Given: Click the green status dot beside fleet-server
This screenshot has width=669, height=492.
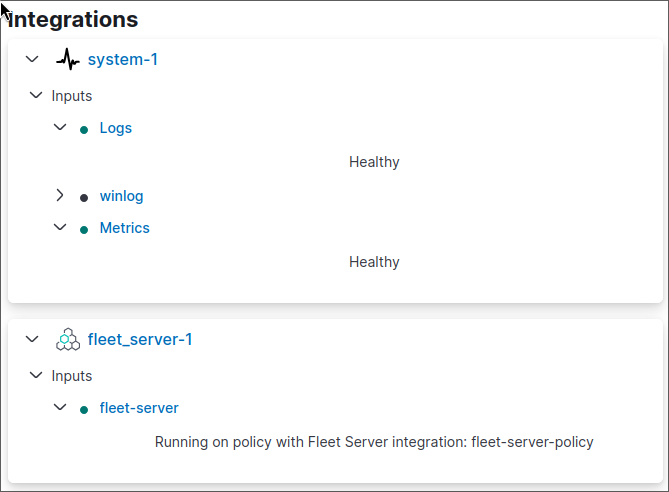Looking at the screenshot, I should pos(84,410).
